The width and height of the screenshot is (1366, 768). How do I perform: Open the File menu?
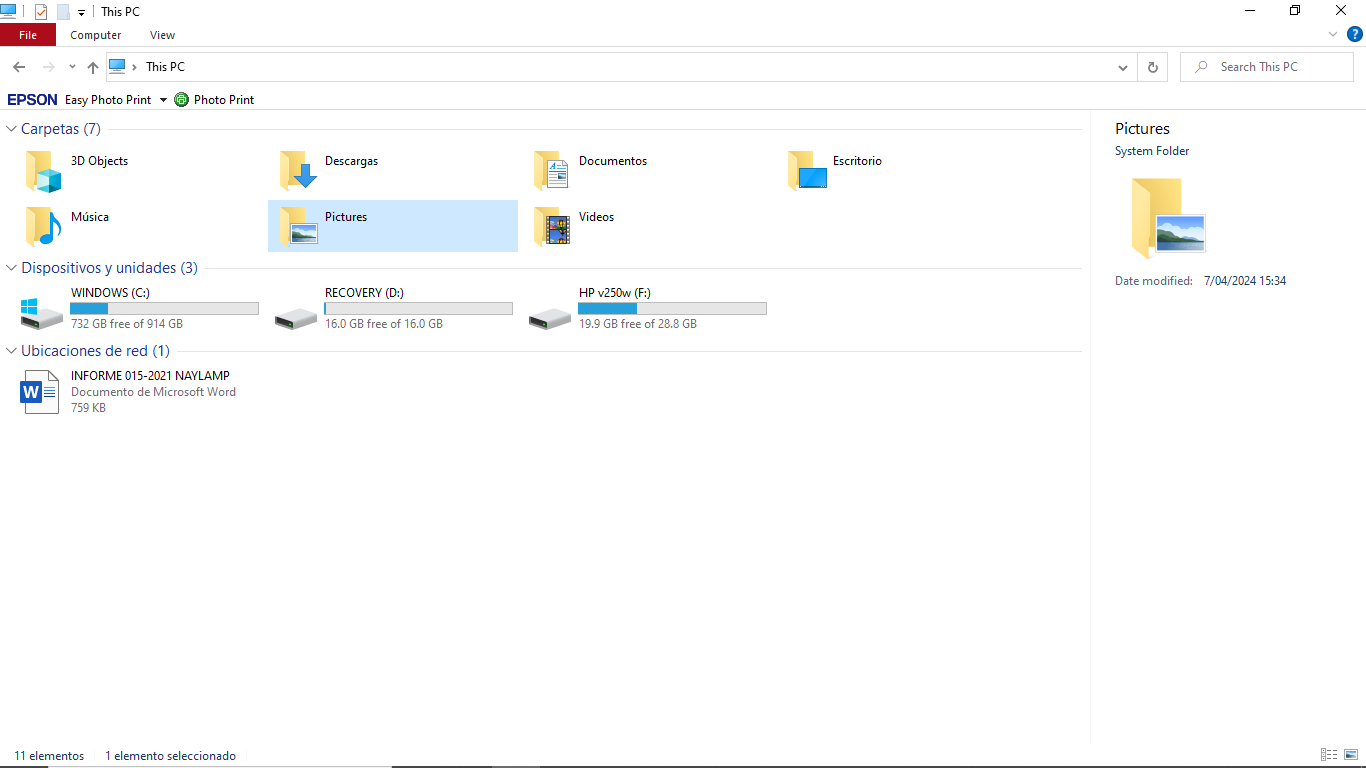(x=28, y=35)
